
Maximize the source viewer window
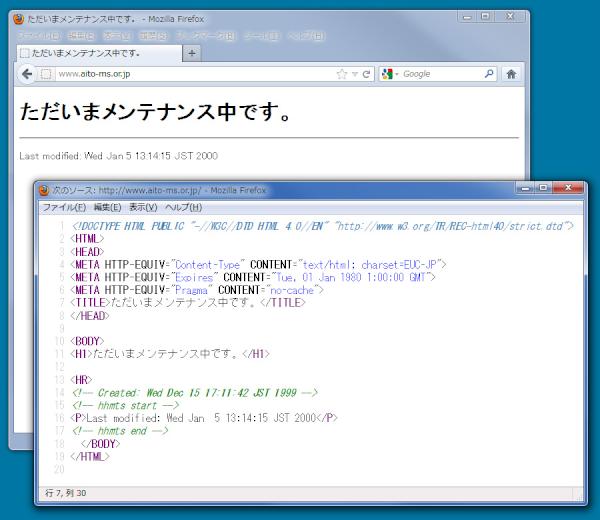point(543,188)
